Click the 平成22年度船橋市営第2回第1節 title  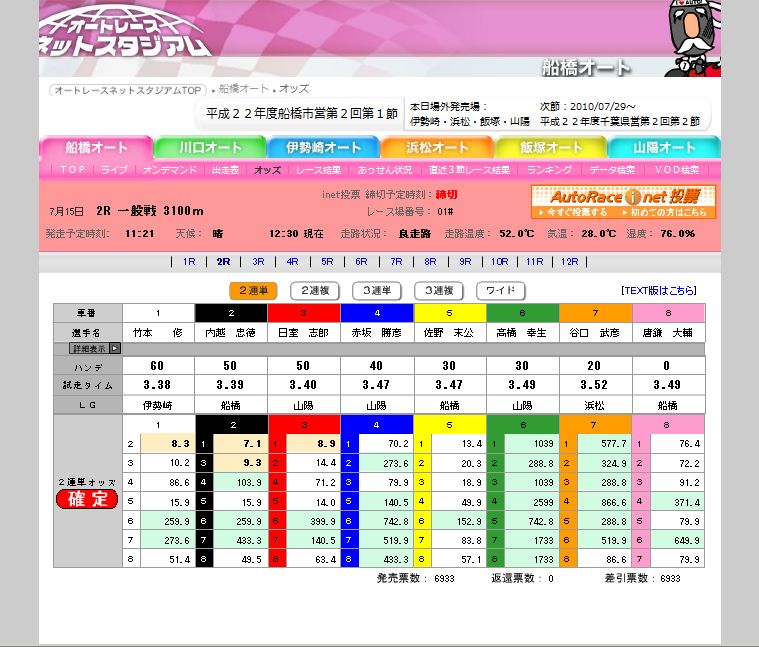click(302, 114)
